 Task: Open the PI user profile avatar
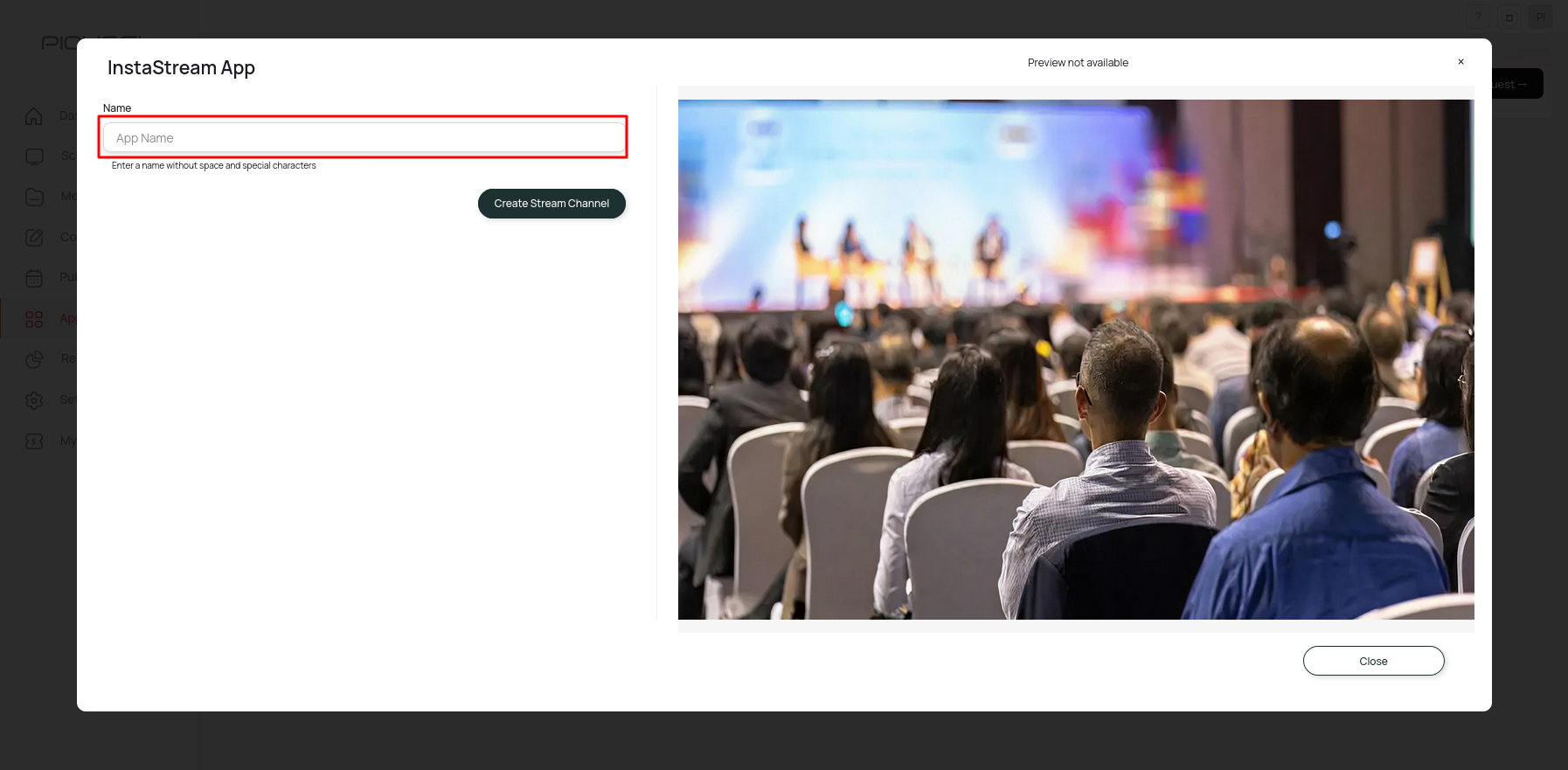(x=1541, y=17)
